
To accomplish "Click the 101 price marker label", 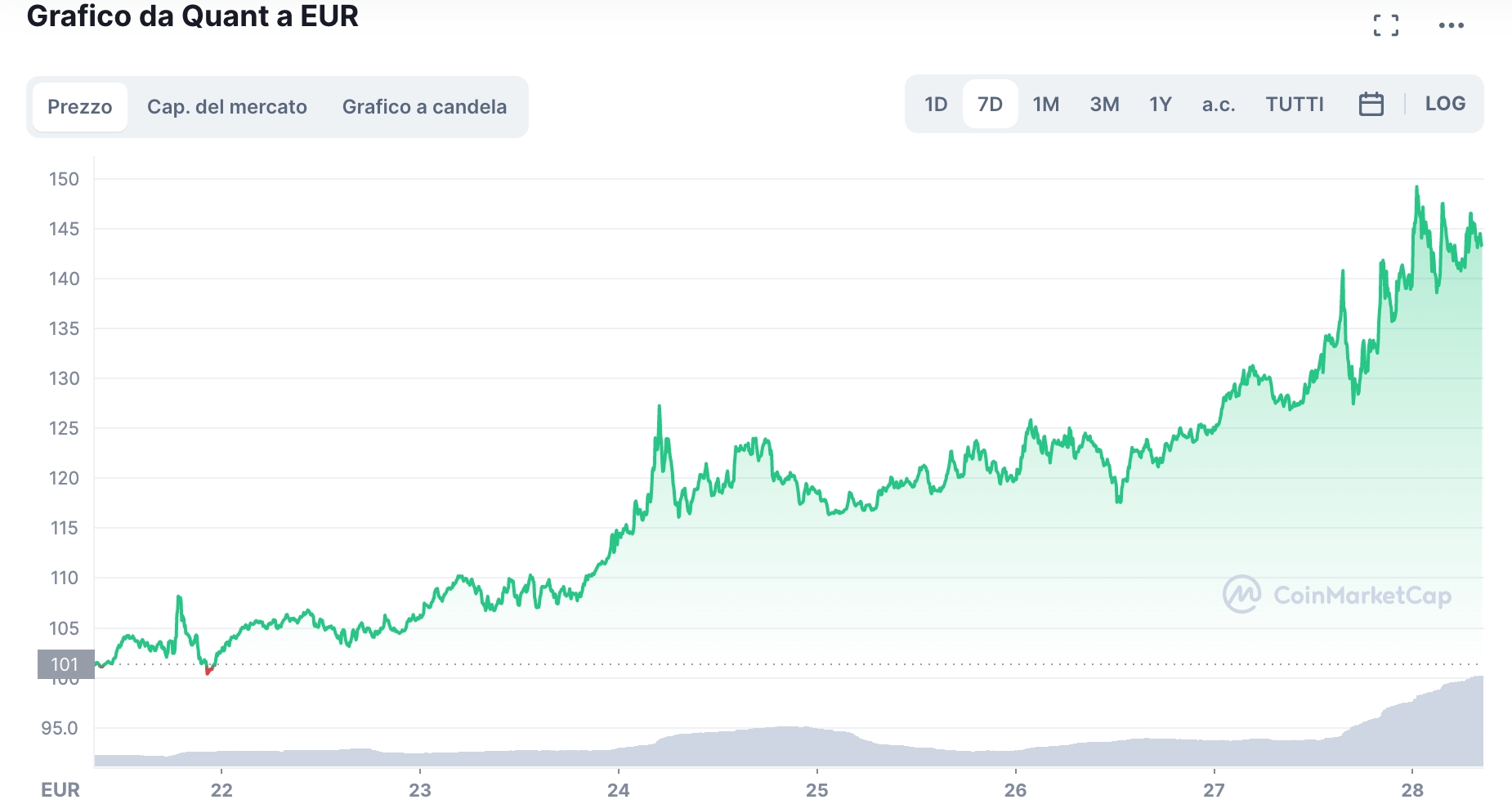I will pos(65,664).
